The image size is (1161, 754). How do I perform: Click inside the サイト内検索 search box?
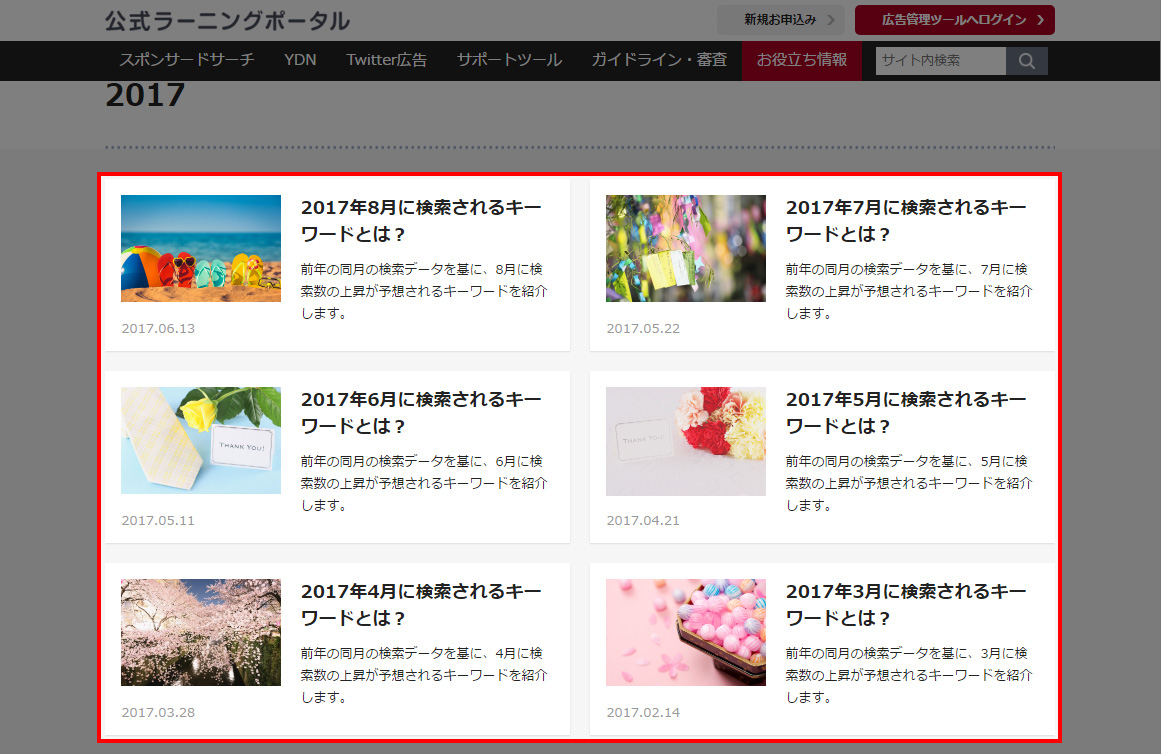[938, 60]
